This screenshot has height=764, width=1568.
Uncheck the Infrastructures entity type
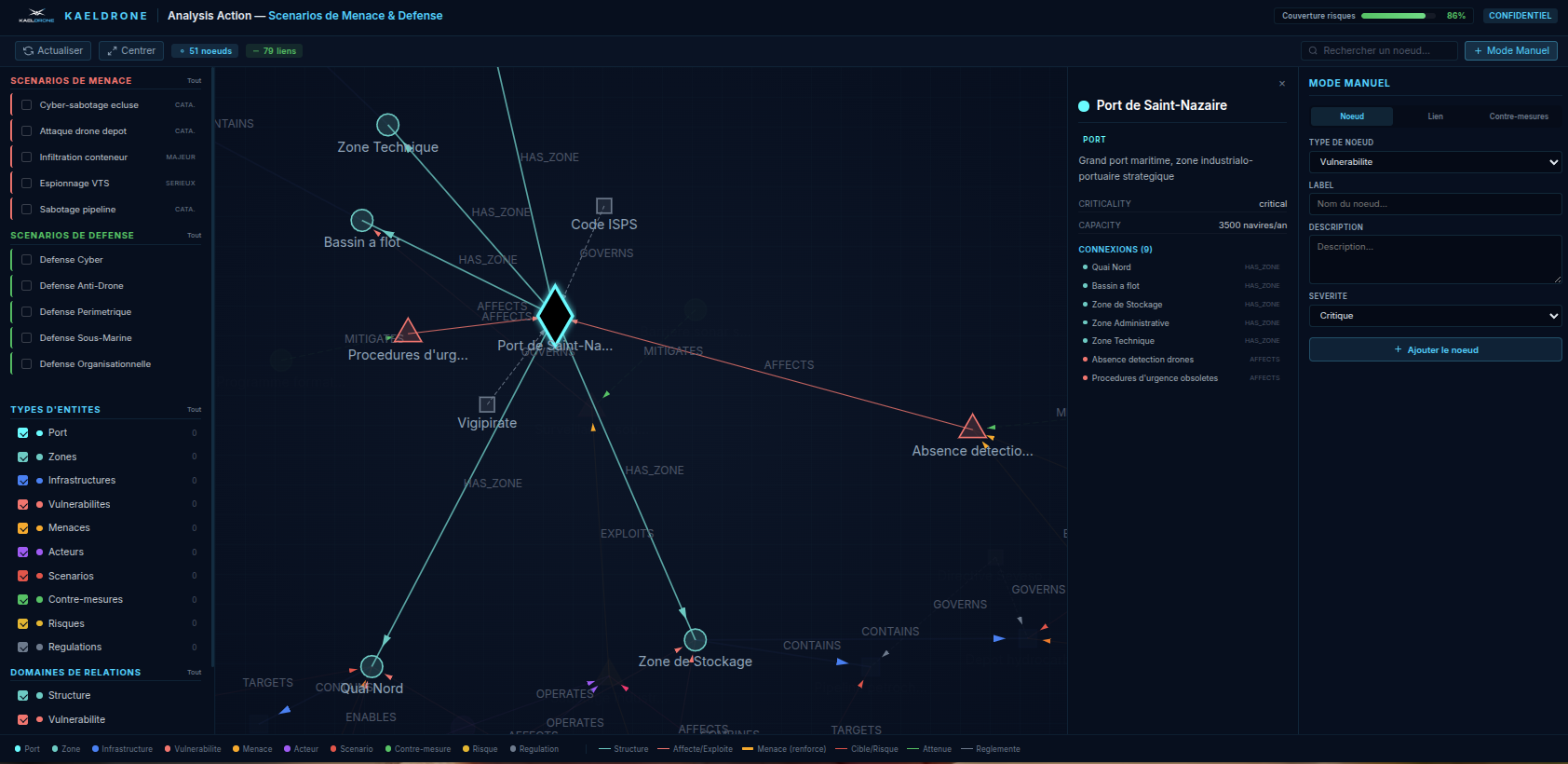point(23,481)
